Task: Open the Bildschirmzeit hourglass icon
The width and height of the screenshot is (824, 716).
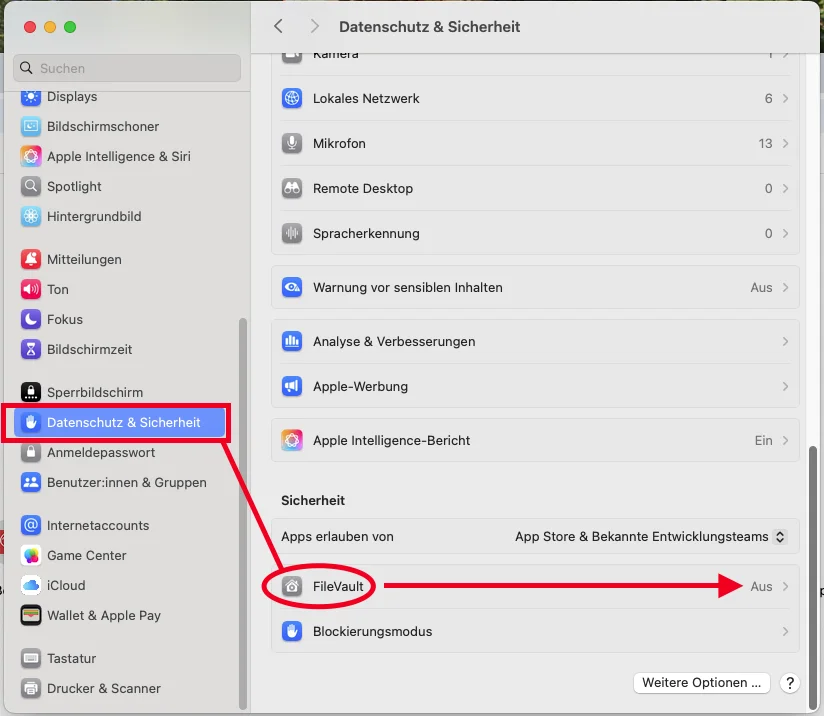Action: point(30,350)
